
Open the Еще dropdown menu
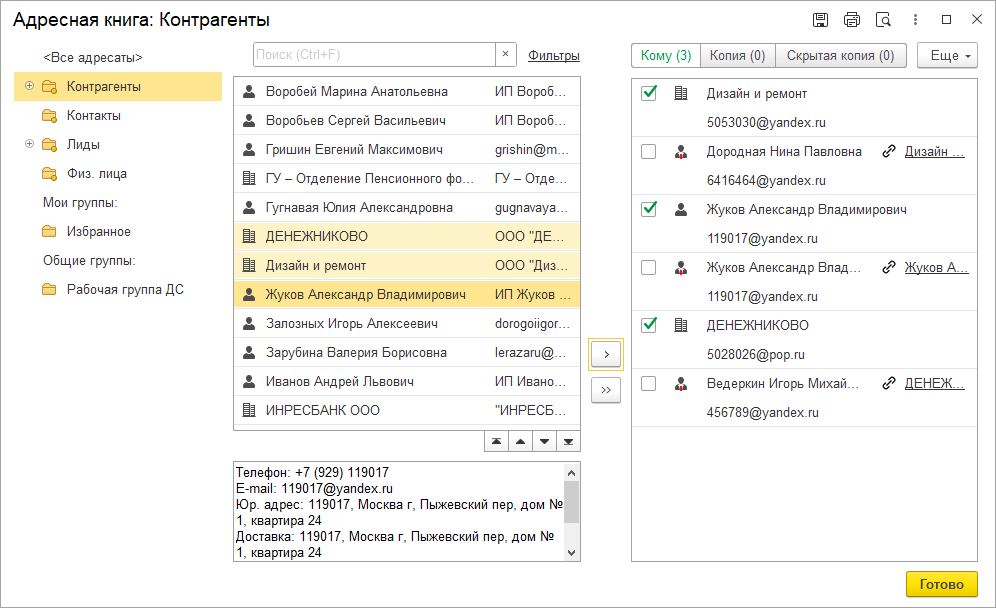coord(947,56)
